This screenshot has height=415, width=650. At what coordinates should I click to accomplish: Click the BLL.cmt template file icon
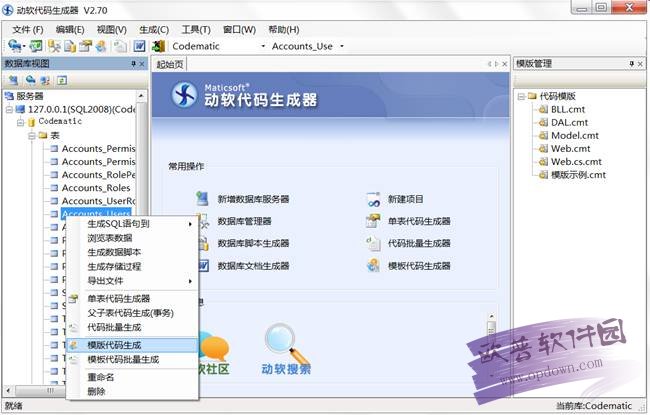click(x=543, y=109)
